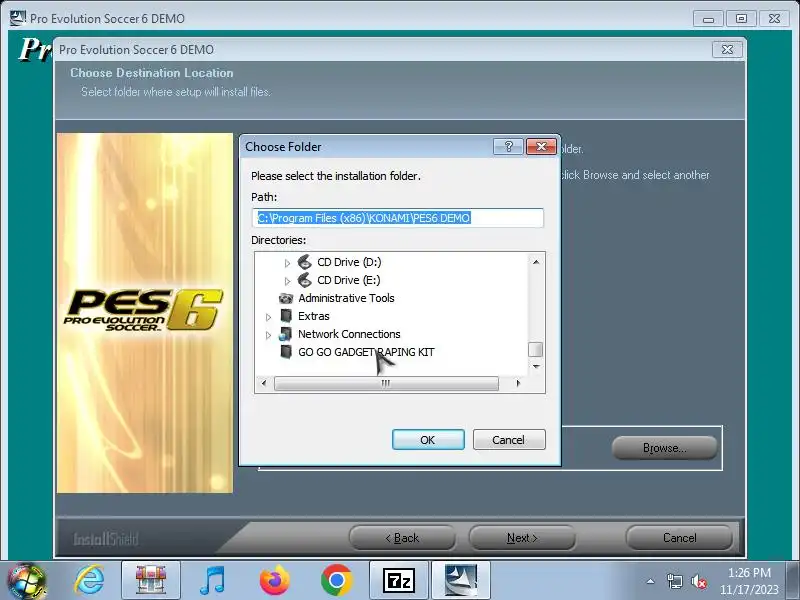Click the Extras folder icon
Viewport: 800px width, 600px height.
286,316
